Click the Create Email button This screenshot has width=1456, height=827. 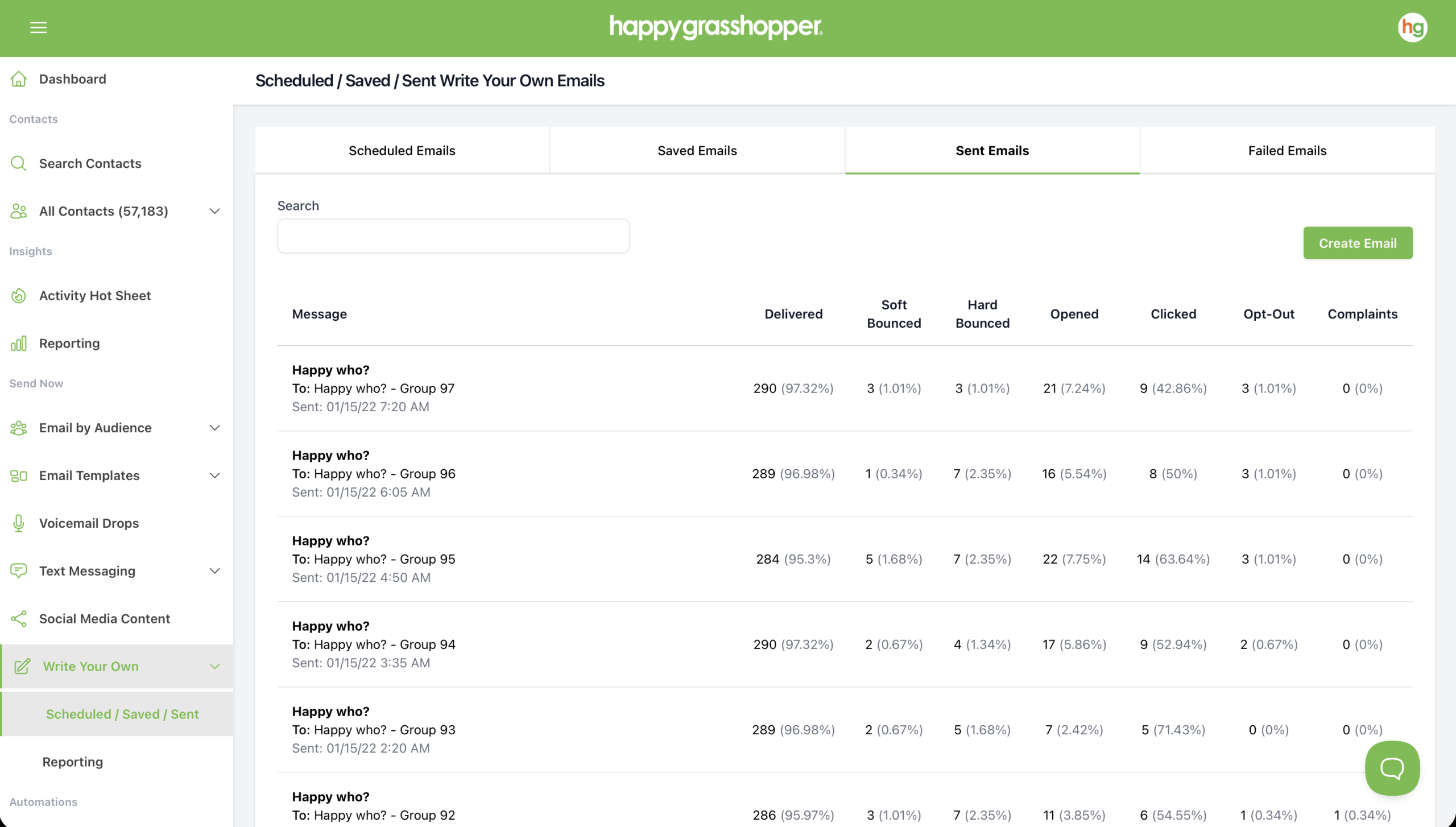coord(1358,243)
